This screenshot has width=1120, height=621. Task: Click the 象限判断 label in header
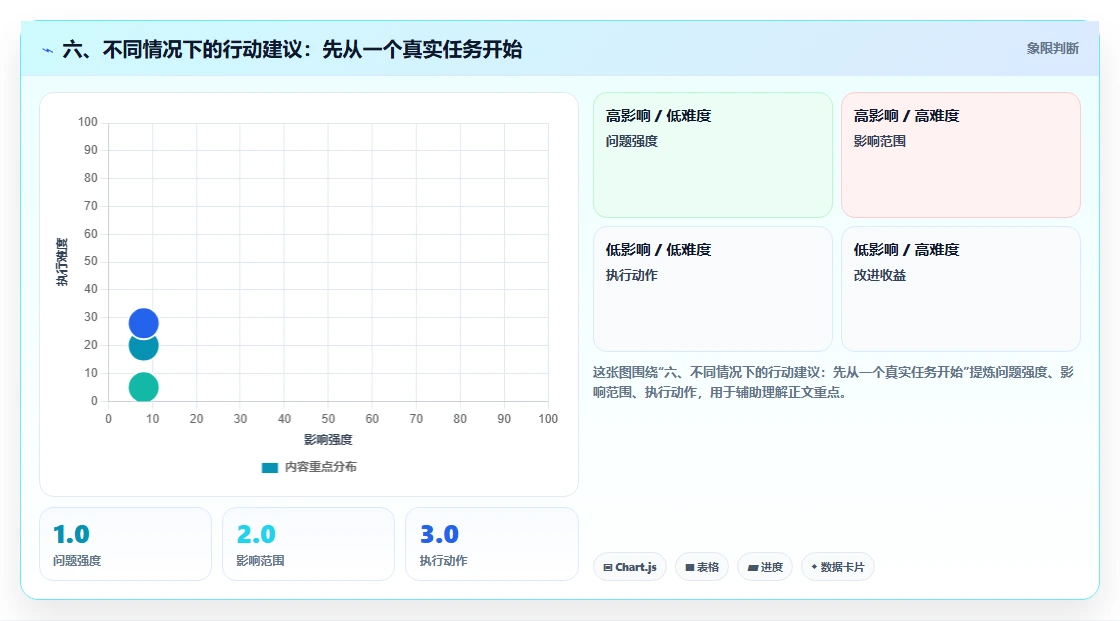point(1052,49)
